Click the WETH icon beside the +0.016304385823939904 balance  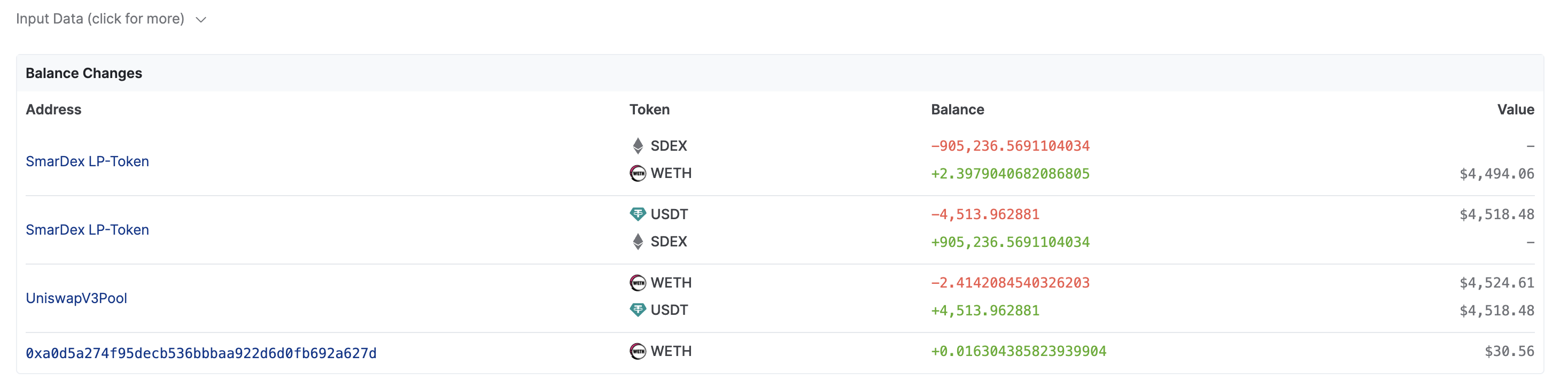638,352
